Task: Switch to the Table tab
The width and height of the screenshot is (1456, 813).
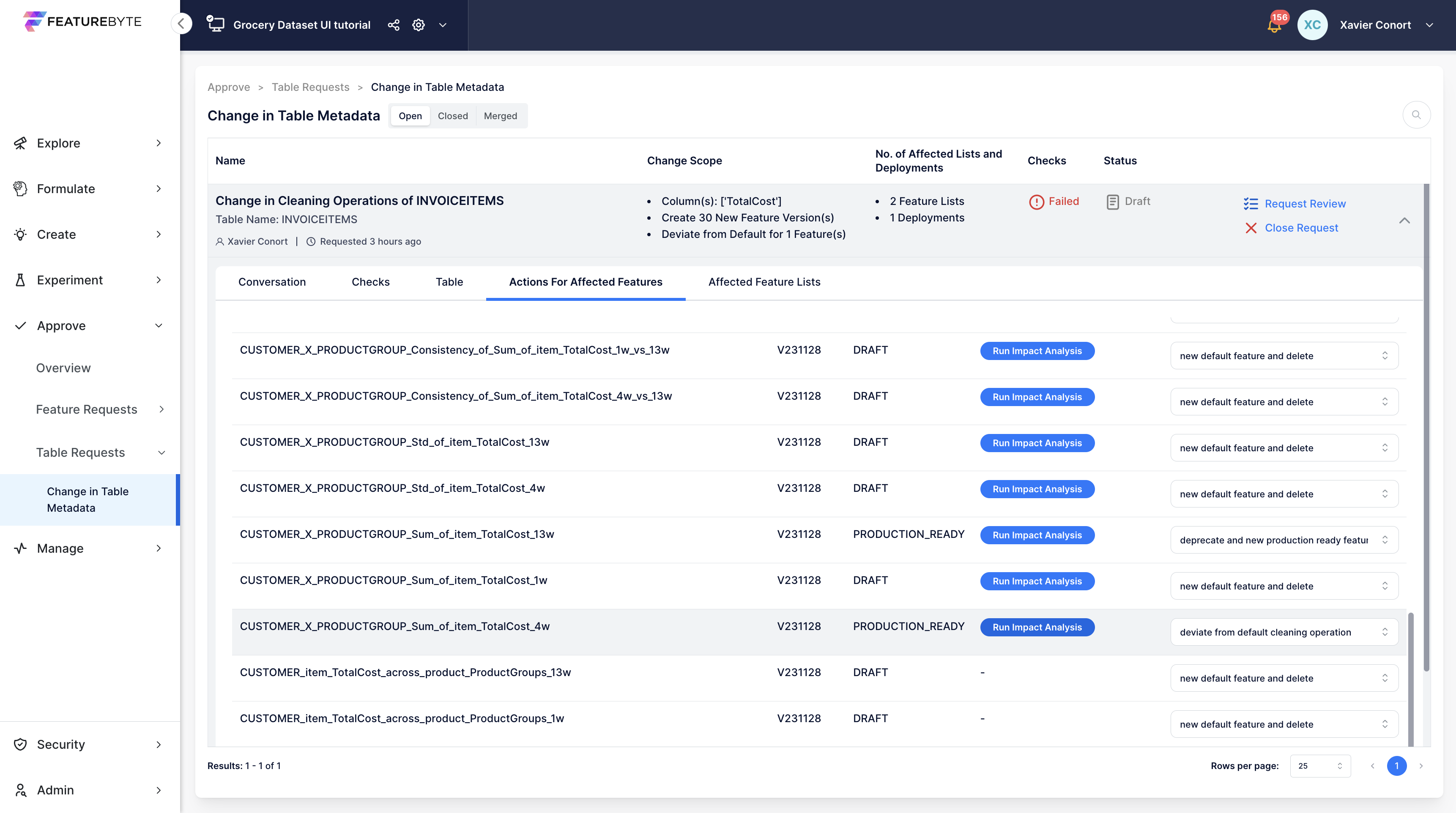Action: [449, 282]
